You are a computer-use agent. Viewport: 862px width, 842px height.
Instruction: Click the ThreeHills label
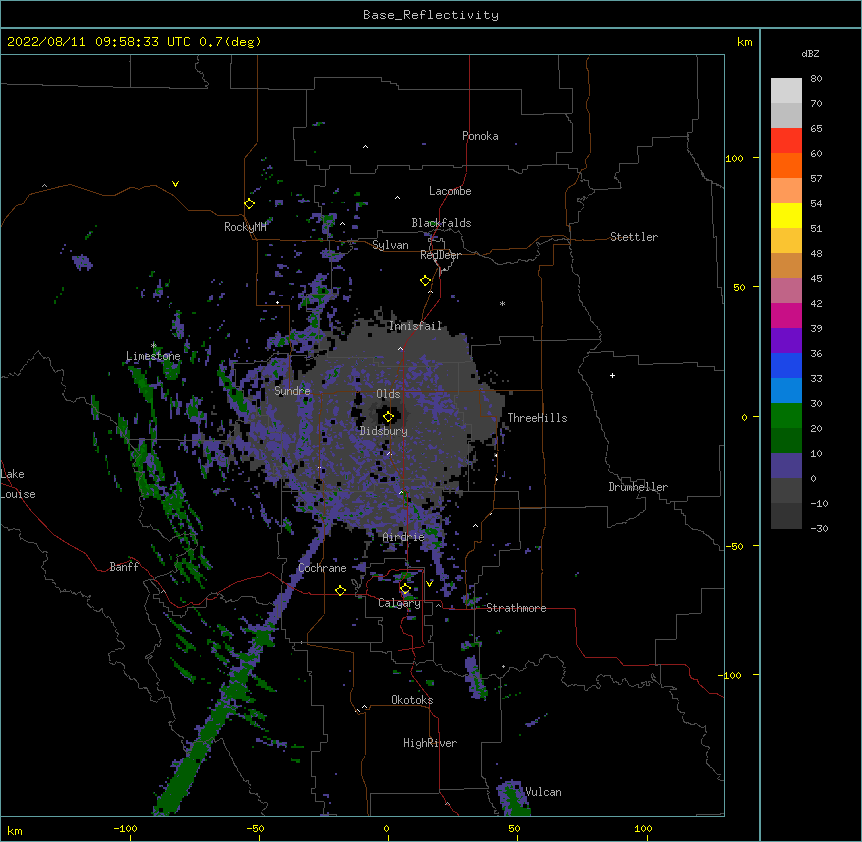click(537, 418)
